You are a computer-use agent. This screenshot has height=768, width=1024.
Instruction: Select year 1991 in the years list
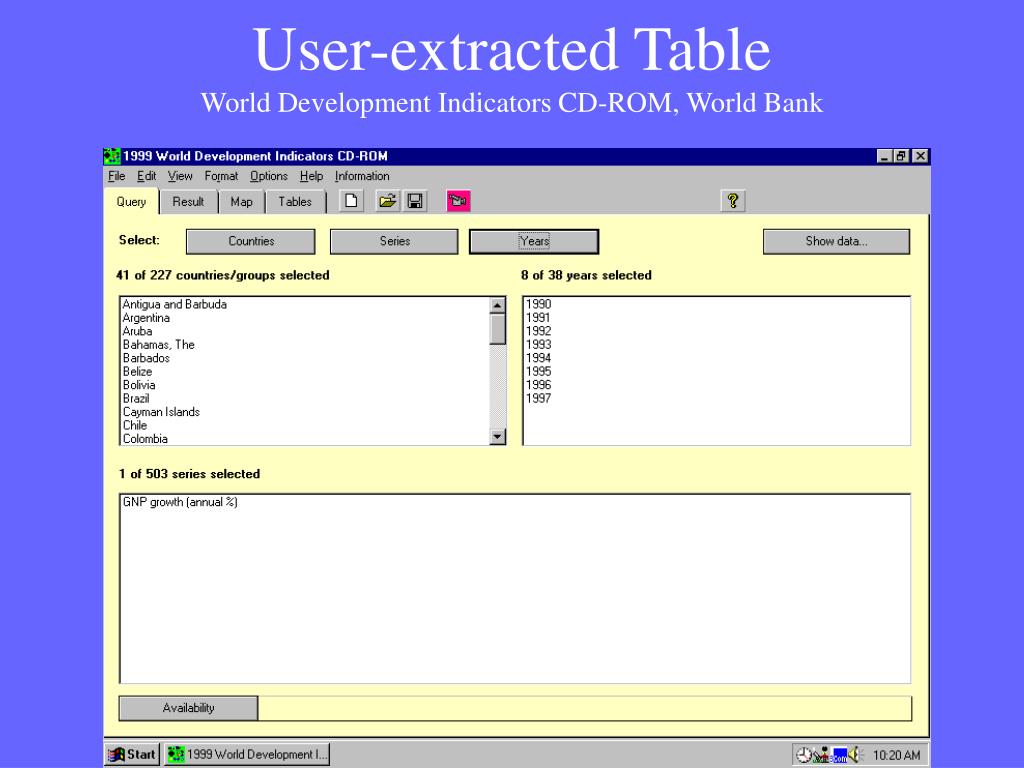539,318
